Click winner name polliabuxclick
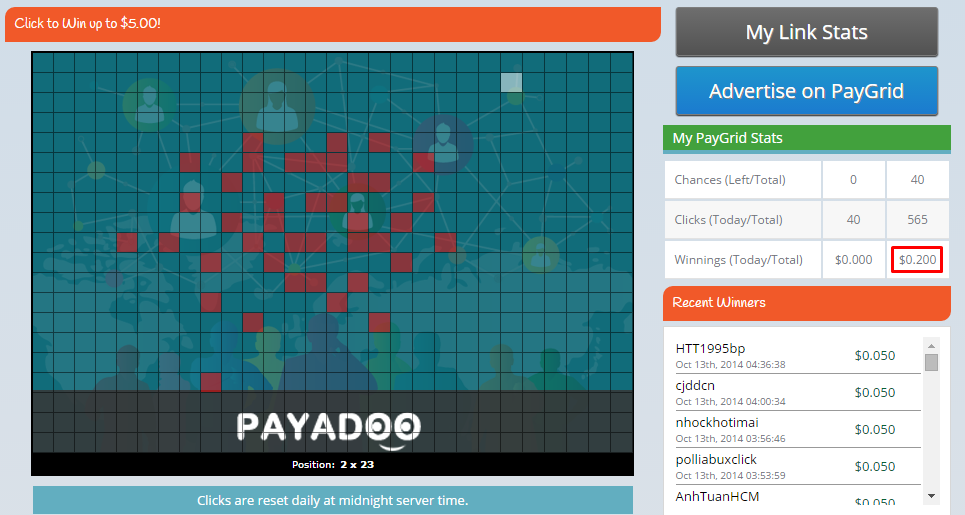This screenshot has height=515, width=965. [716, 460]
